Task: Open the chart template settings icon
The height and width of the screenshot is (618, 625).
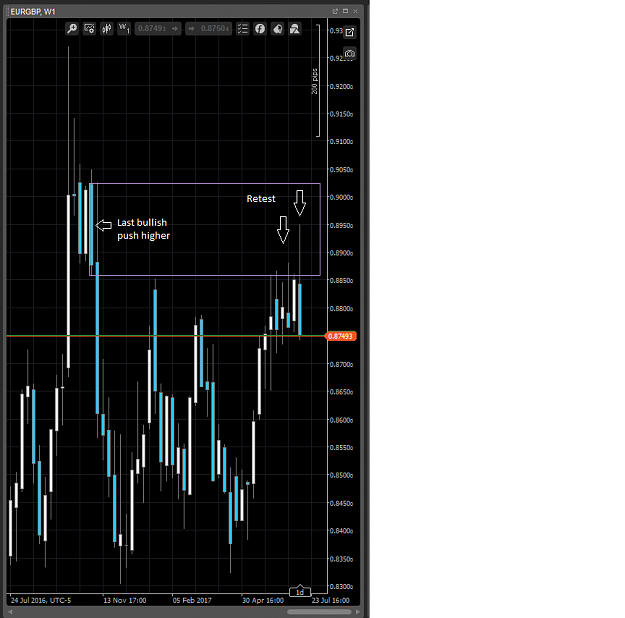Action: click(89, 29)
